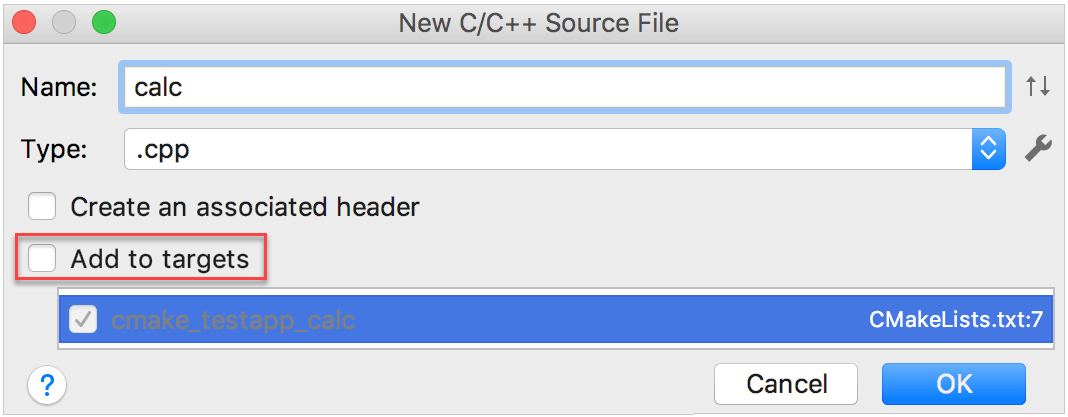Open the Type dropdown showing .cpp
This screenshot has width=1068, height=417.
click(x=548, y=150)
